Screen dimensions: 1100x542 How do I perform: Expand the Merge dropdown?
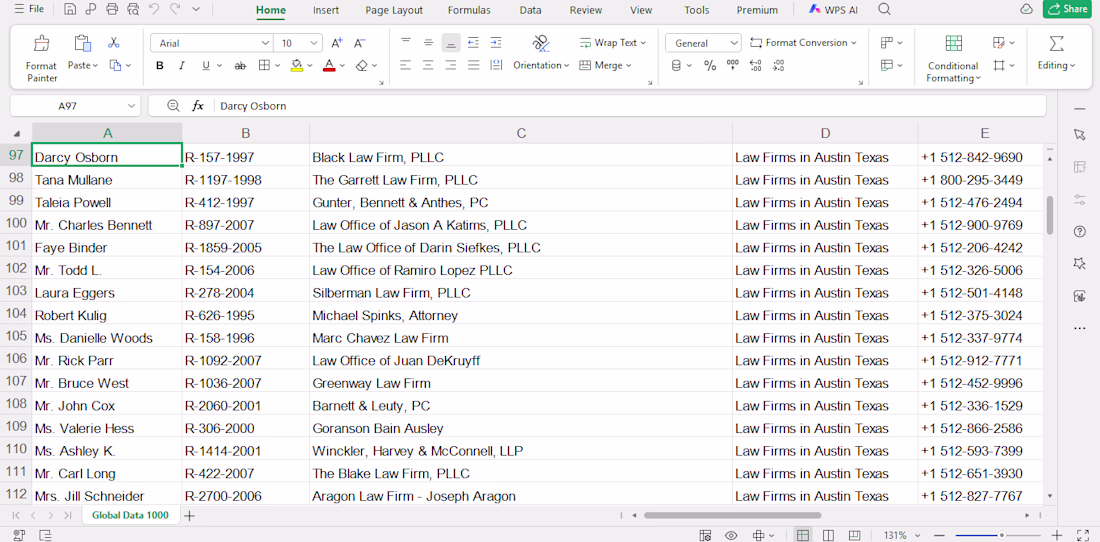(629, 65)
